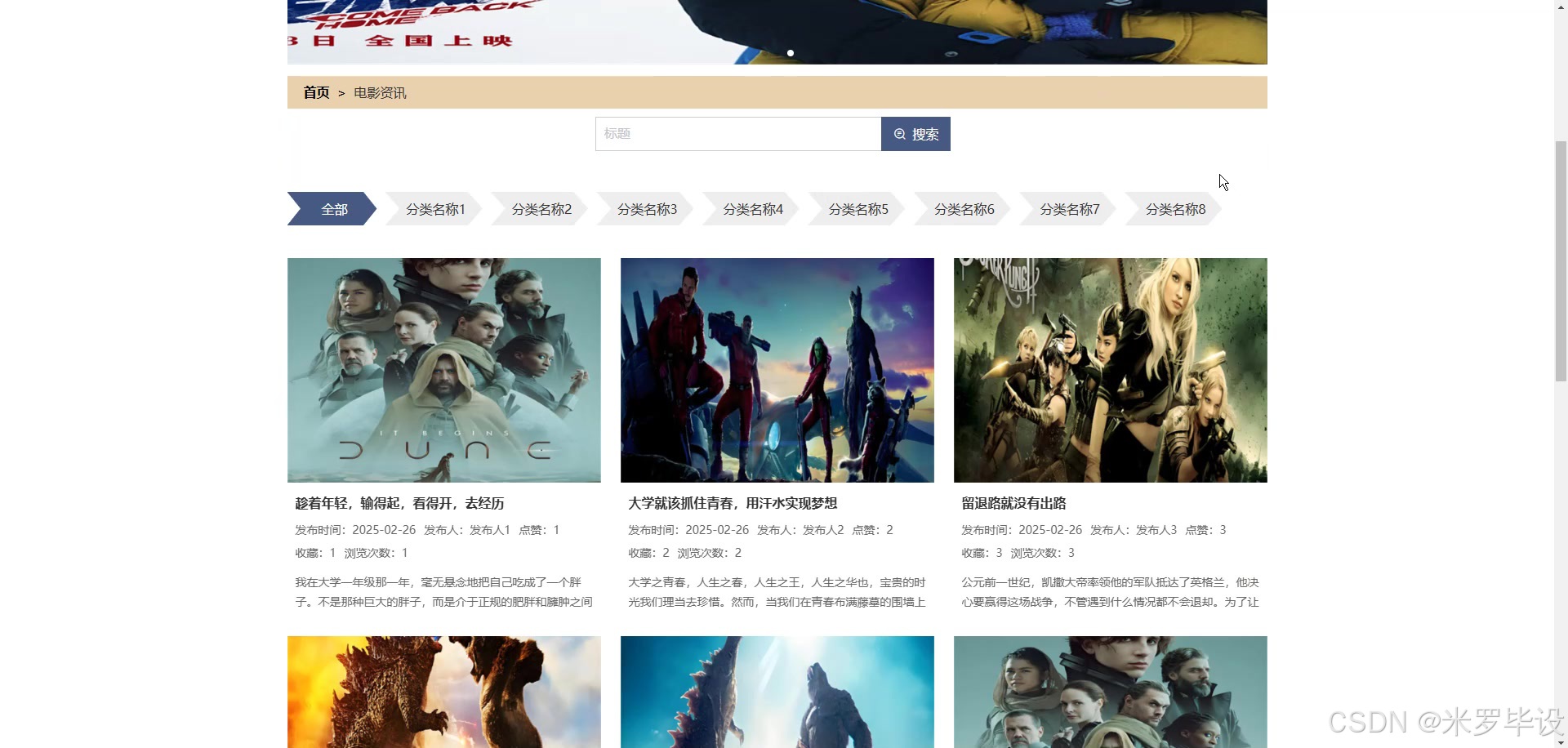Select the 分类名称1 category tab
Image resolution: width=1568 pixels, height=748 pixels.
(434, 209)
